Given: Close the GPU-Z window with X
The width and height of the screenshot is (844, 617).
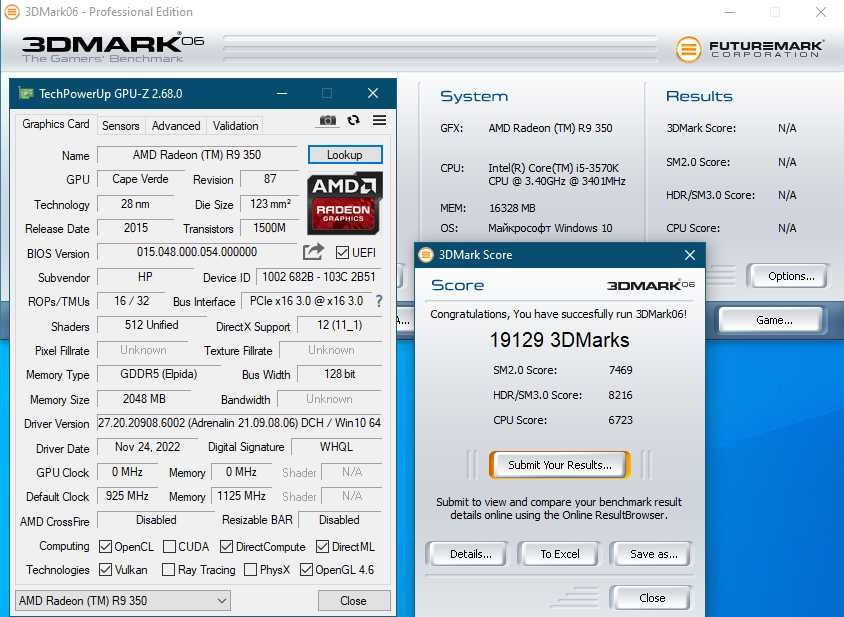Looking at the screenshot, I should 372,93.
